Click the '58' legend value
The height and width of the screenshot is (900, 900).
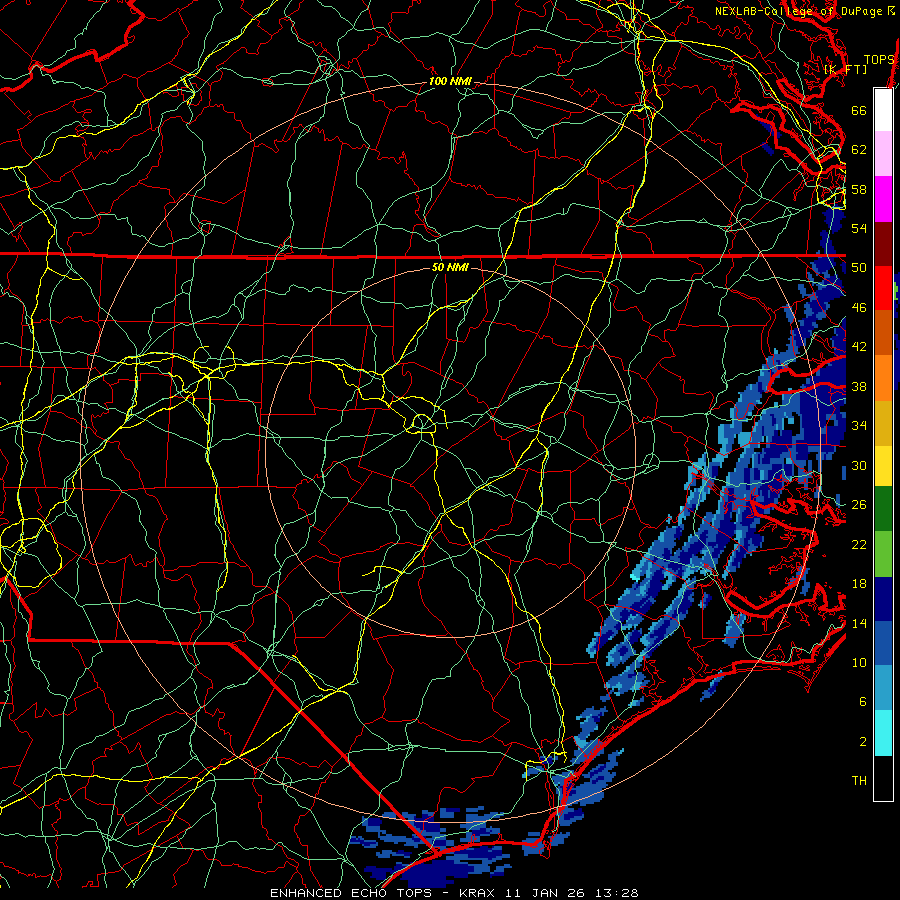(x=859, y=189)
